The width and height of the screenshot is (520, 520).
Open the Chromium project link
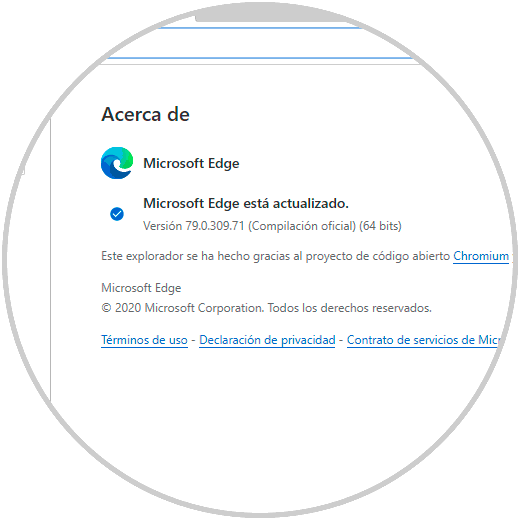click(481, 256)
